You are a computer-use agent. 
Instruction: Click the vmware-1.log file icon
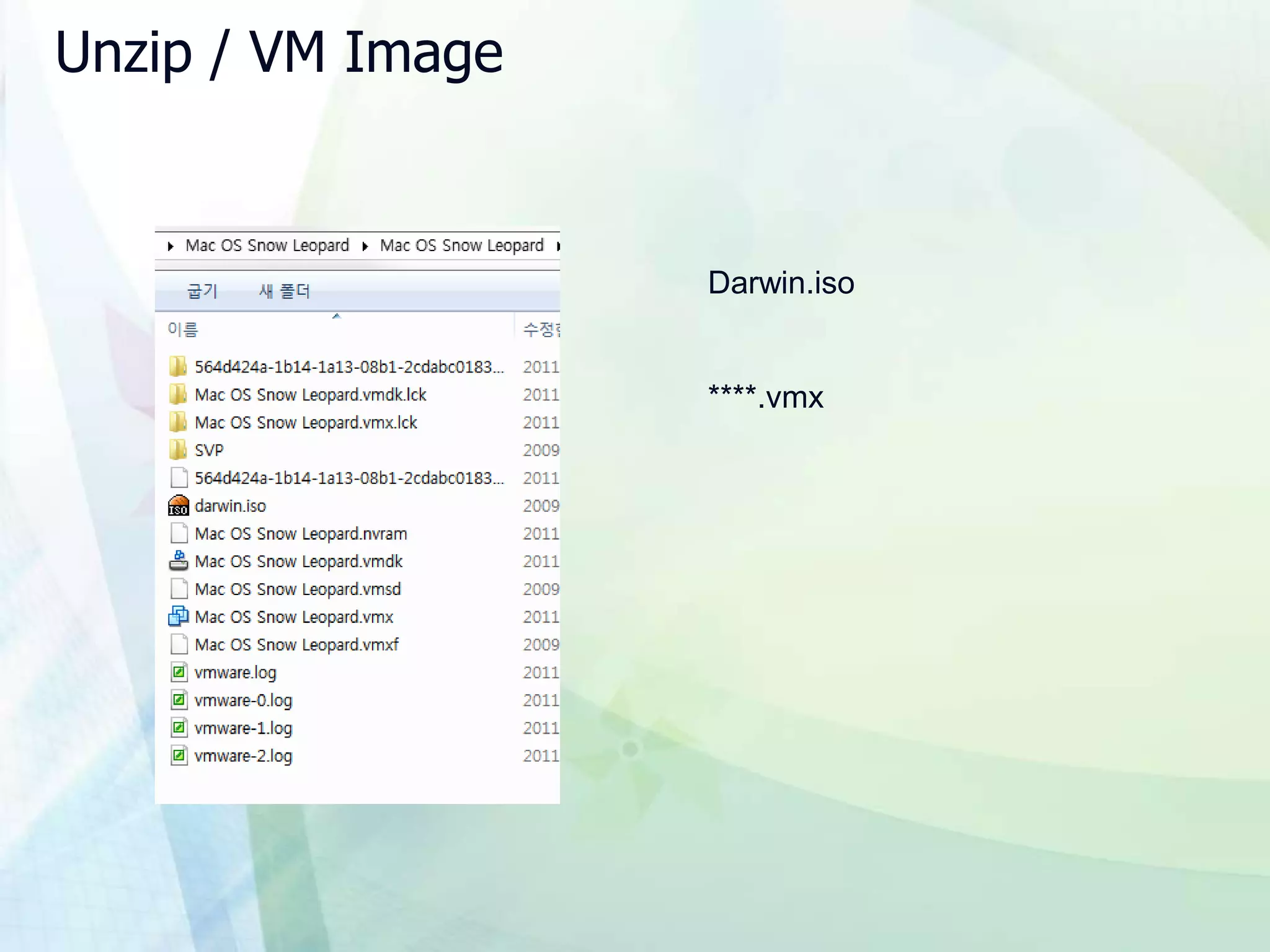[179, 728]
